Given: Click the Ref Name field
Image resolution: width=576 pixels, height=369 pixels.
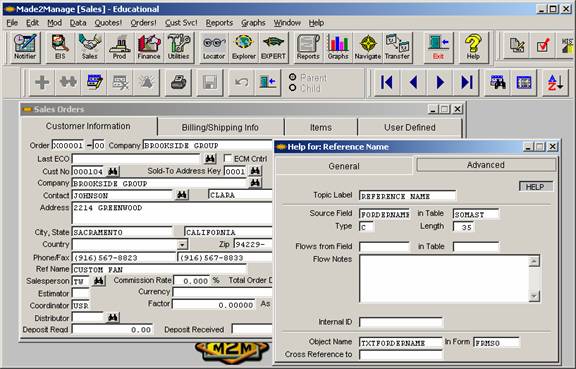Looking at the screenshot, I should [159, 269].
